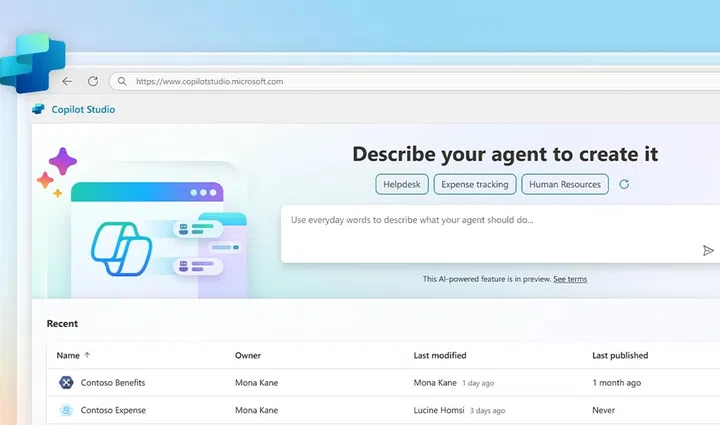The height and width of the screenshot is (425, 720).
Task: Send the agent description with the arrow icon
Action: click(x=708, y=250)
